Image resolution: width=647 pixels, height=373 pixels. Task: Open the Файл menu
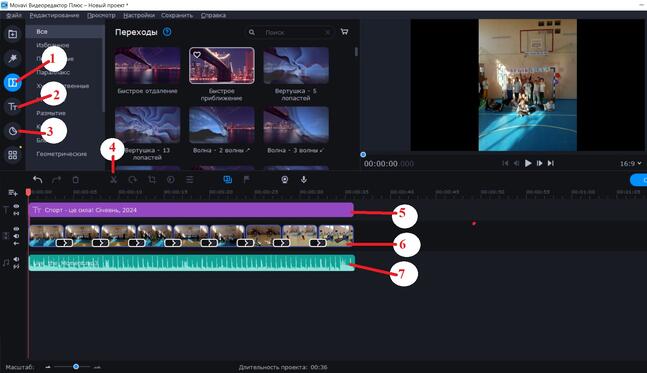point(14,15)
